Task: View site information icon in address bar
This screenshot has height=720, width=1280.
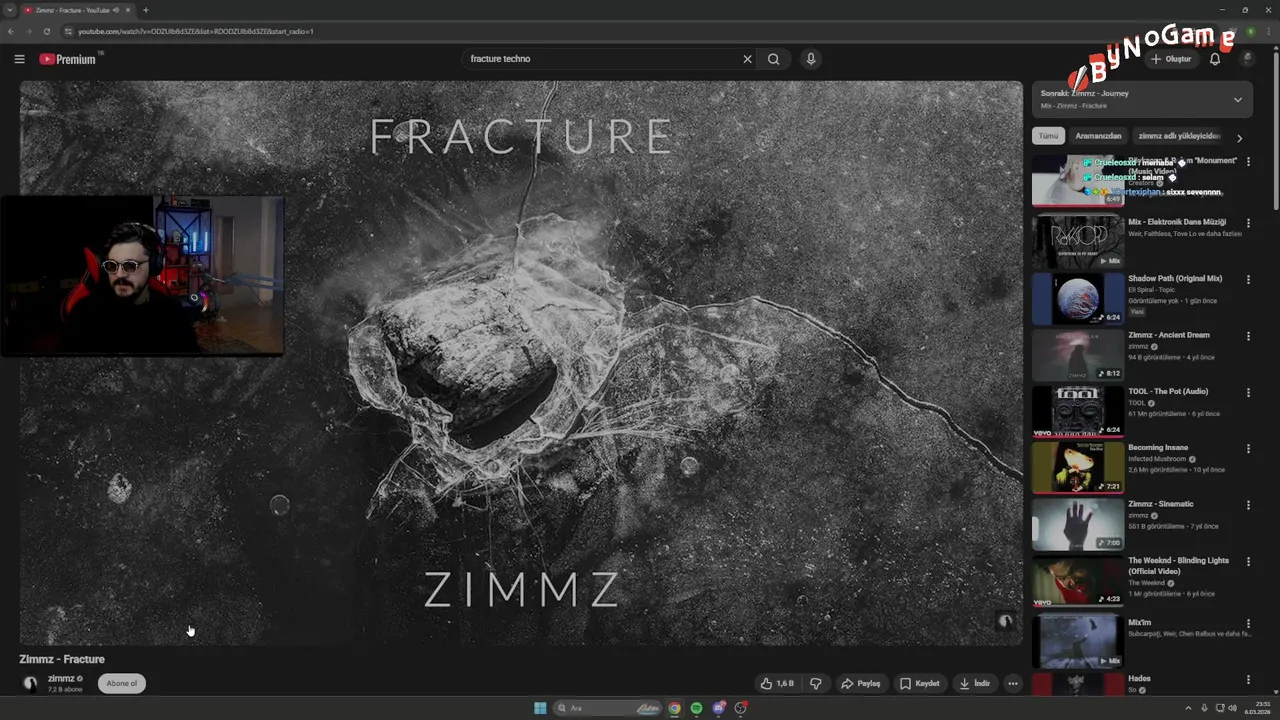Action: (x=68, y=31)
